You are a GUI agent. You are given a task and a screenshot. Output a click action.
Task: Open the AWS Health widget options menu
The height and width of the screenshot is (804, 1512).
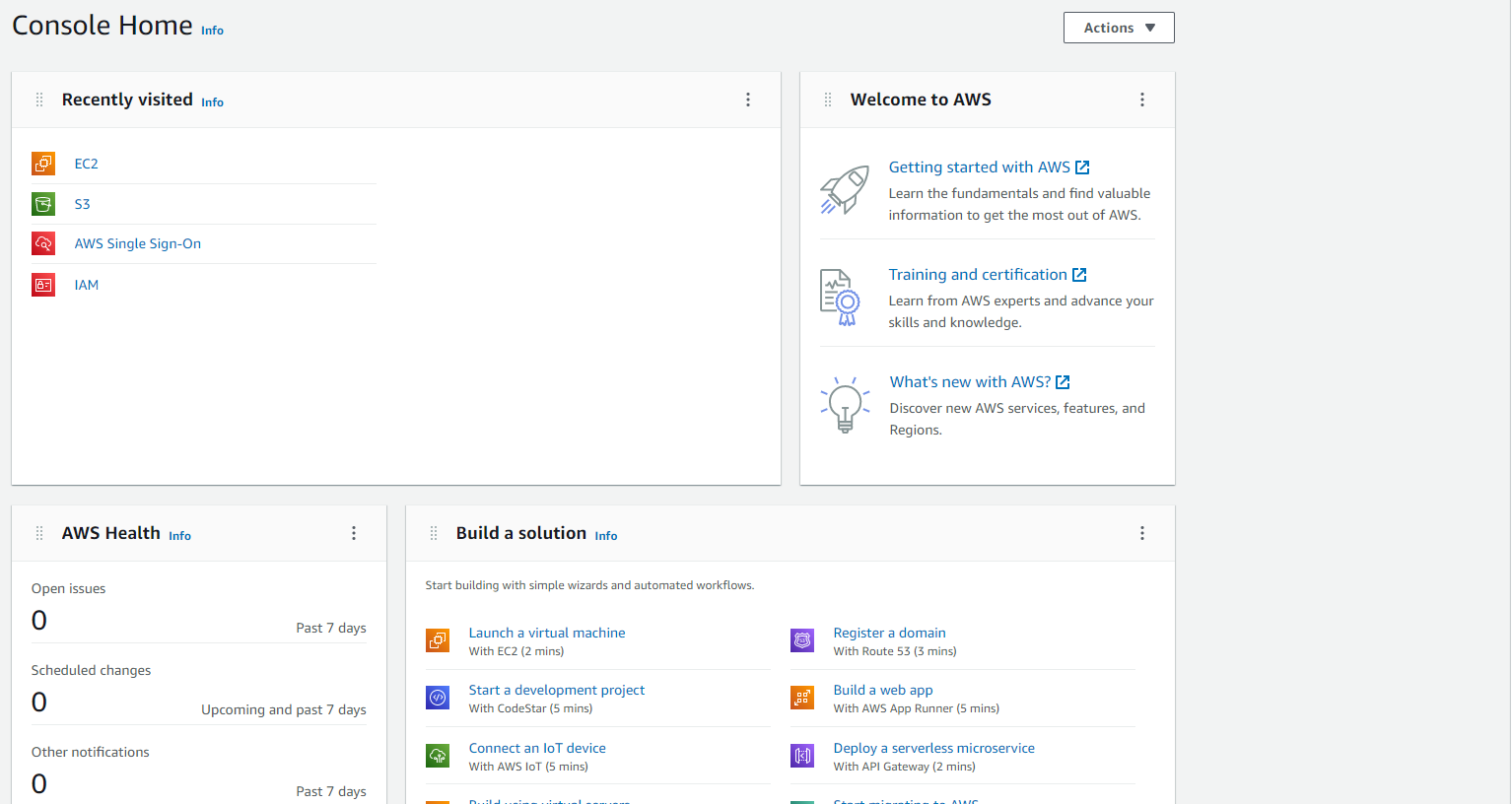click(354, 533)
